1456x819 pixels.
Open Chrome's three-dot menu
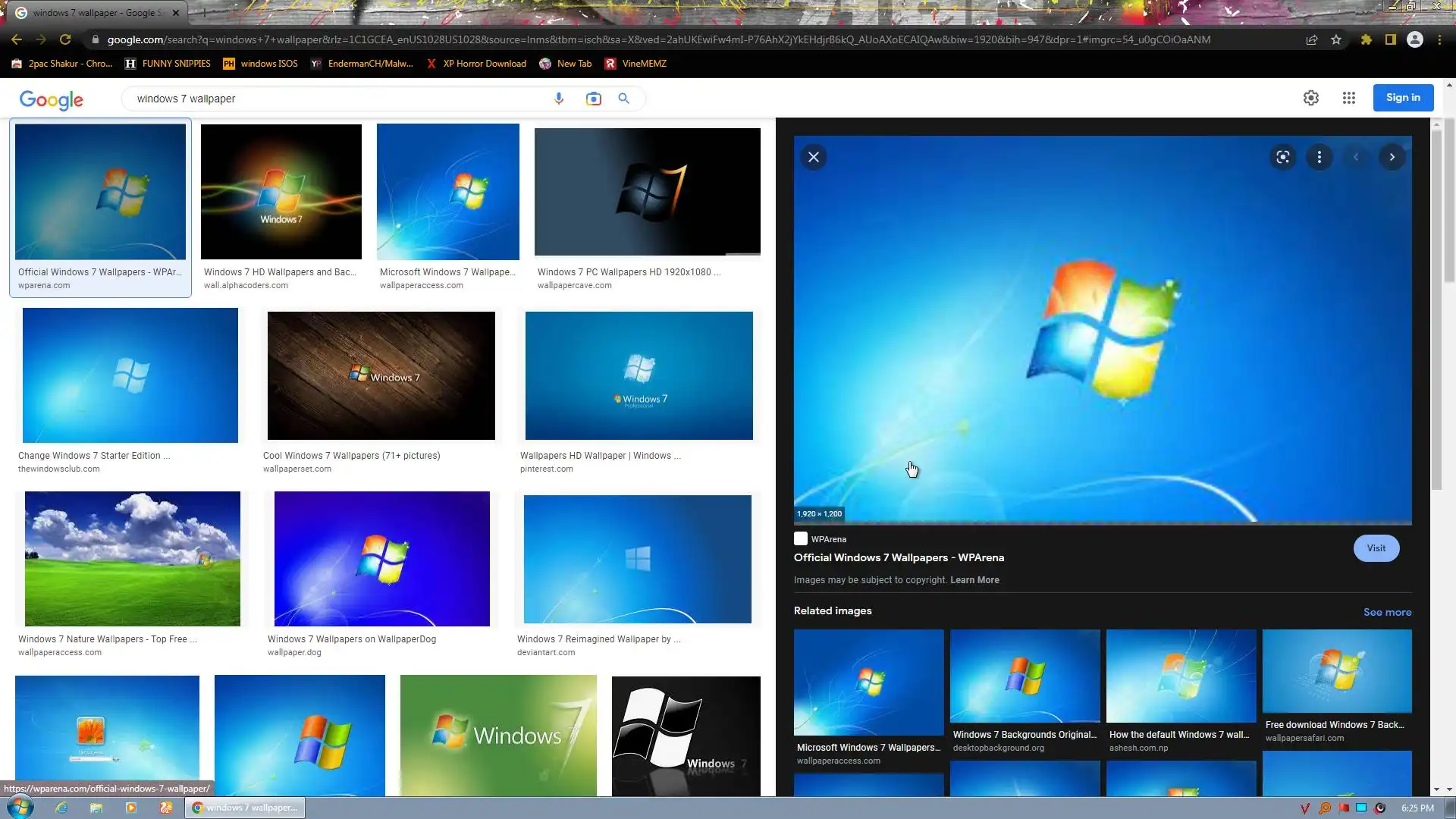coord(1439,39)
